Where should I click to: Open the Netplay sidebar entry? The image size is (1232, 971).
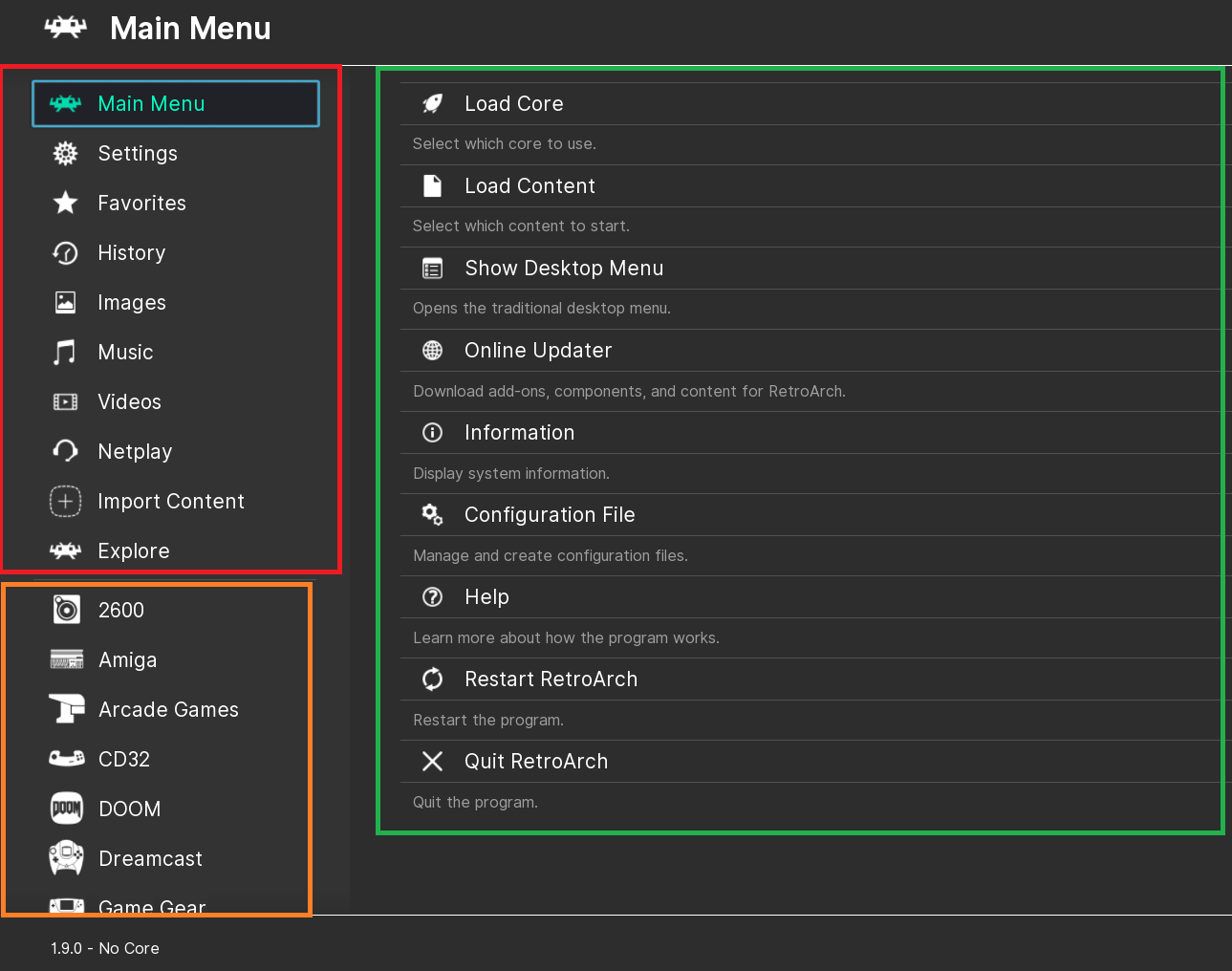tap(176, 451)
